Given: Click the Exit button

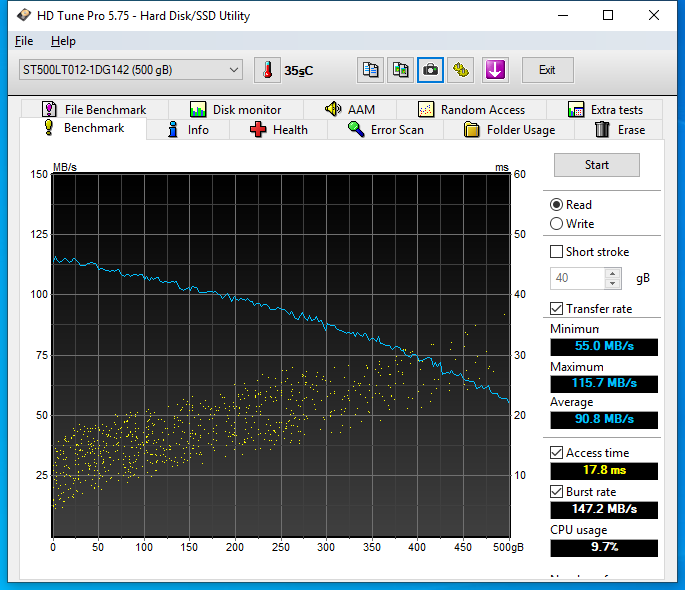Looking at the screenshot, I should [x=547, y=70].
